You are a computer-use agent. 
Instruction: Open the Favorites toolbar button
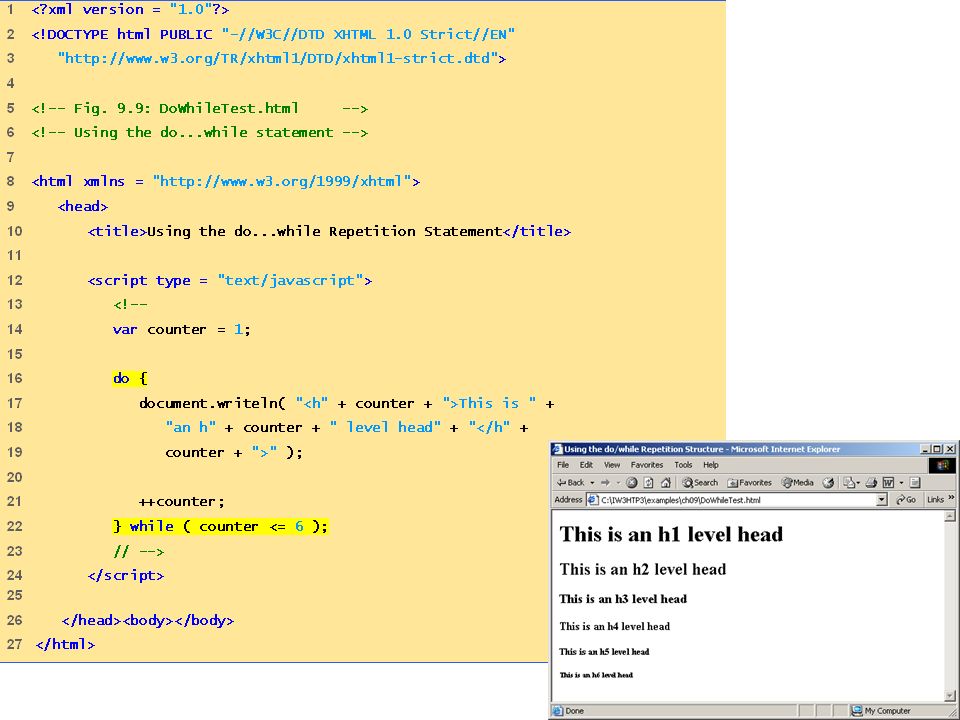click(749, 482)
